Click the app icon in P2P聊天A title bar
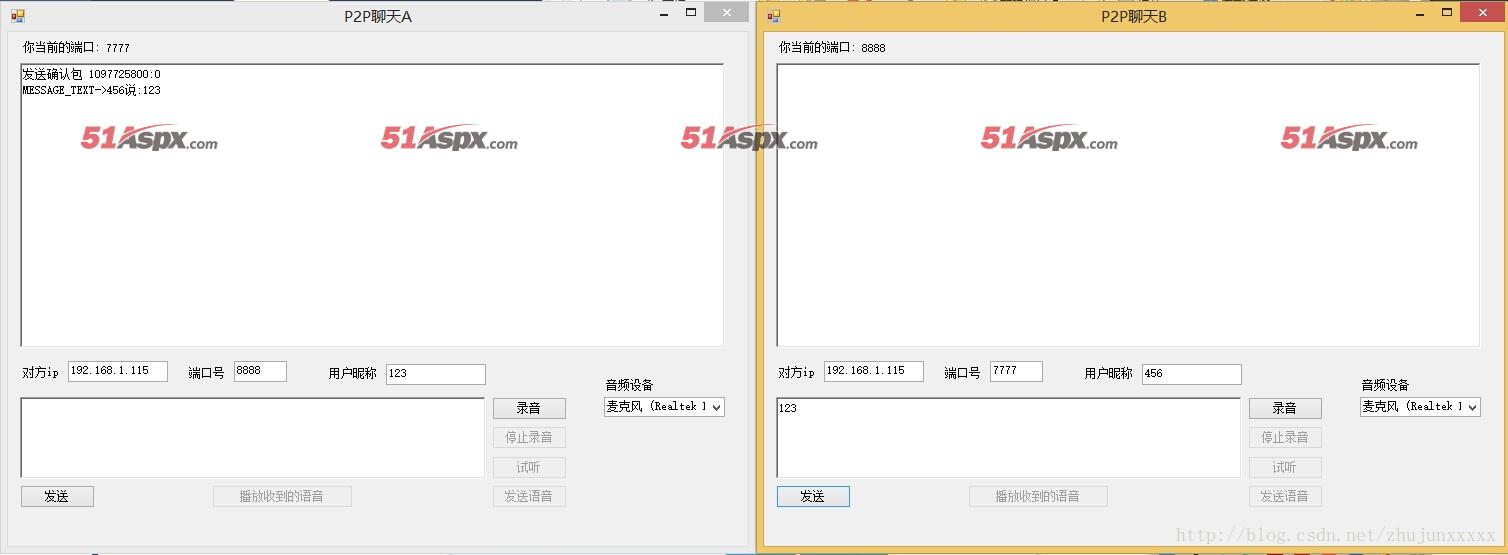The image size is (1508, 555). (x=17, y=16)
